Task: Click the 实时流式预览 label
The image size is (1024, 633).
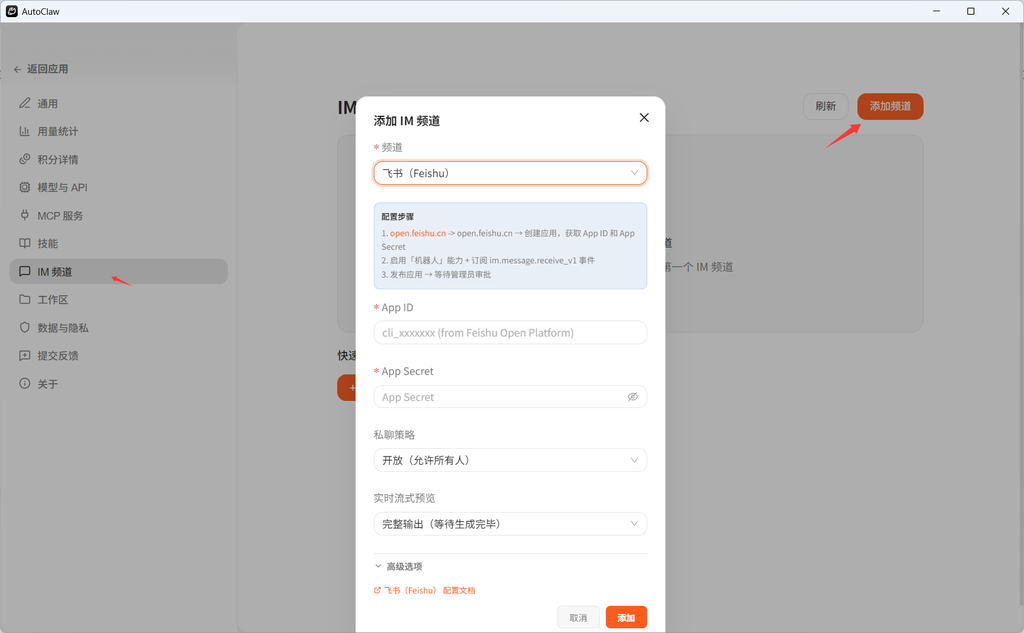Action: pyautogui.click(x=404, y=498)
